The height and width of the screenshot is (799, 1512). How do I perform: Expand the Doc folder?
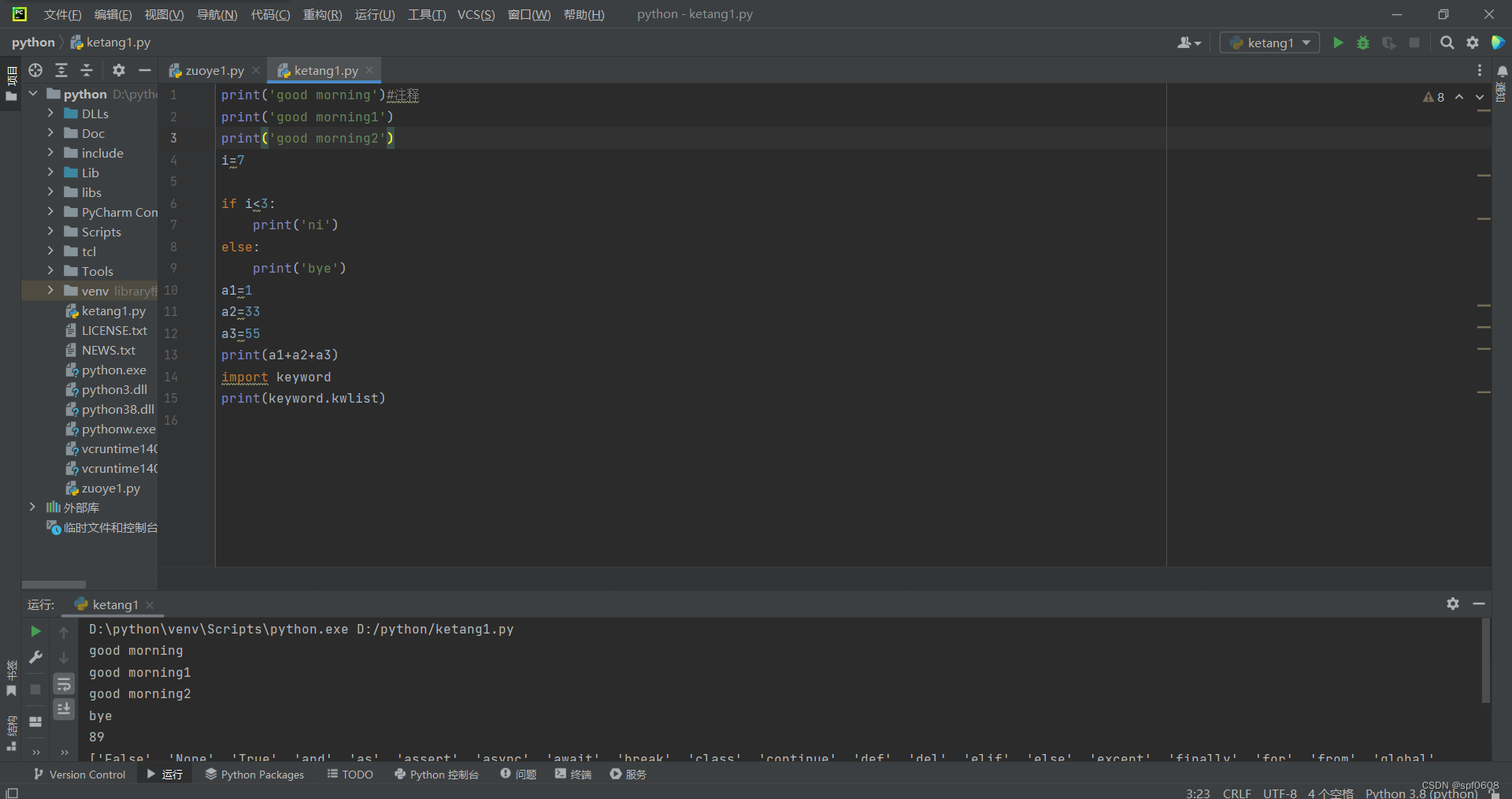click(x=50, y=133)
